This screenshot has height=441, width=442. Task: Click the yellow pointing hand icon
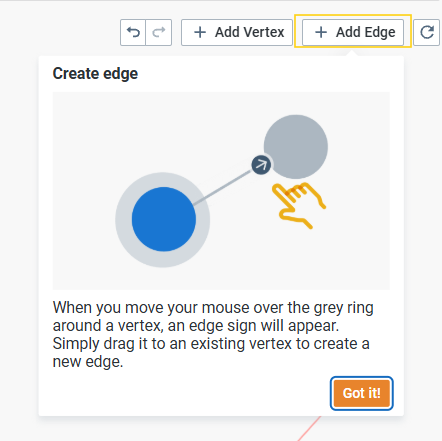tap(298, 205)
